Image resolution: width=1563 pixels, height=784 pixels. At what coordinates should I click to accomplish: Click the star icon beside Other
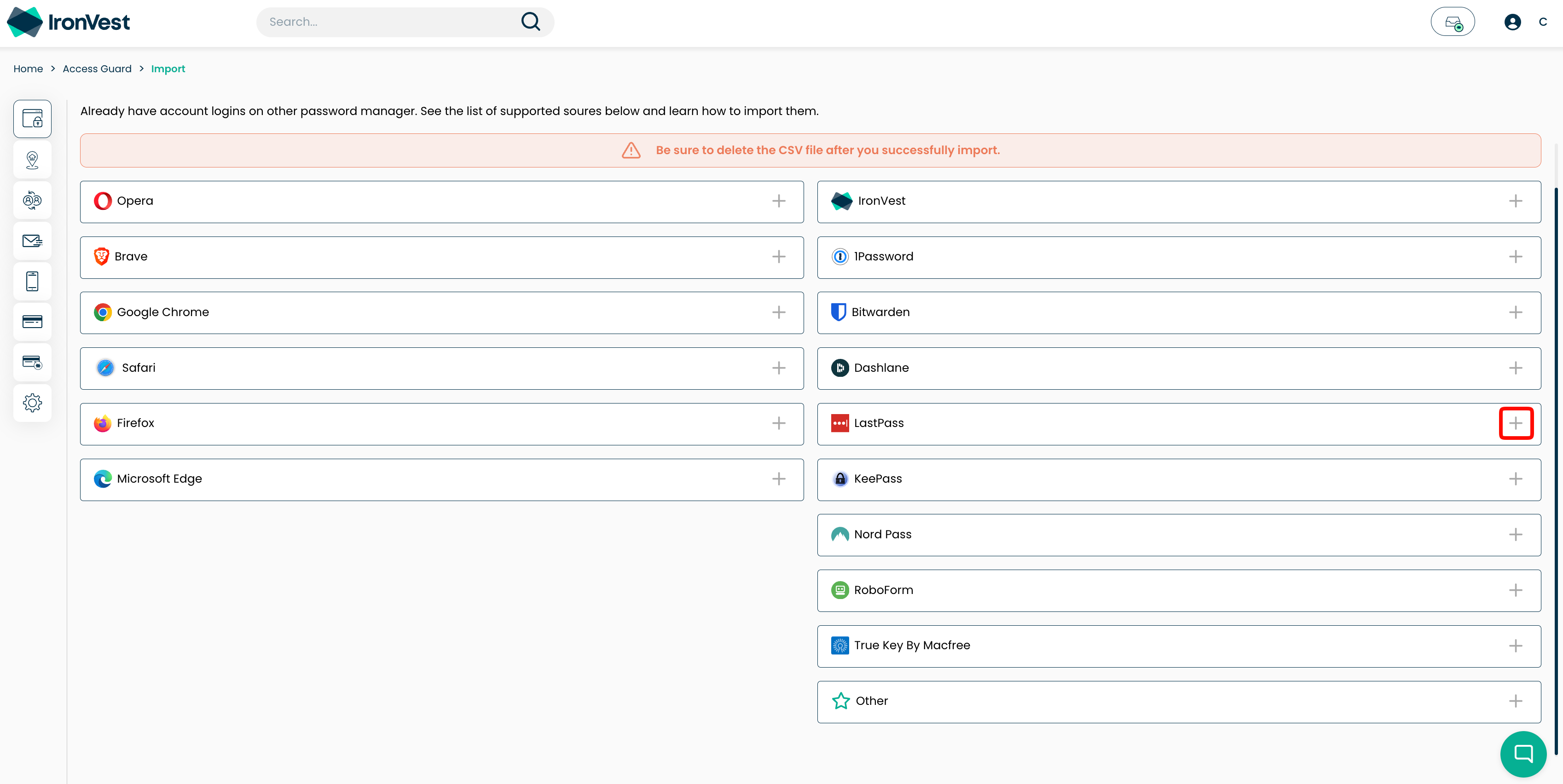click(x=841, y=701)
